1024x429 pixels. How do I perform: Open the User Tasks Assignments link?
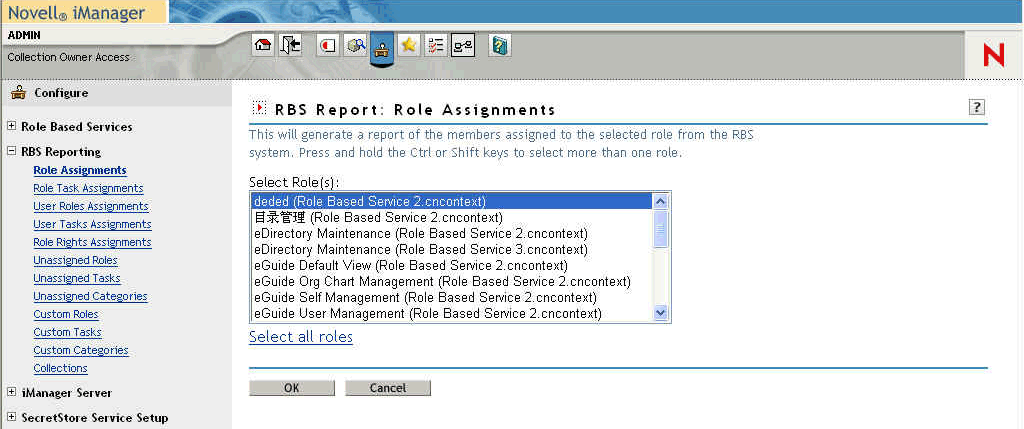pos(92,224)
